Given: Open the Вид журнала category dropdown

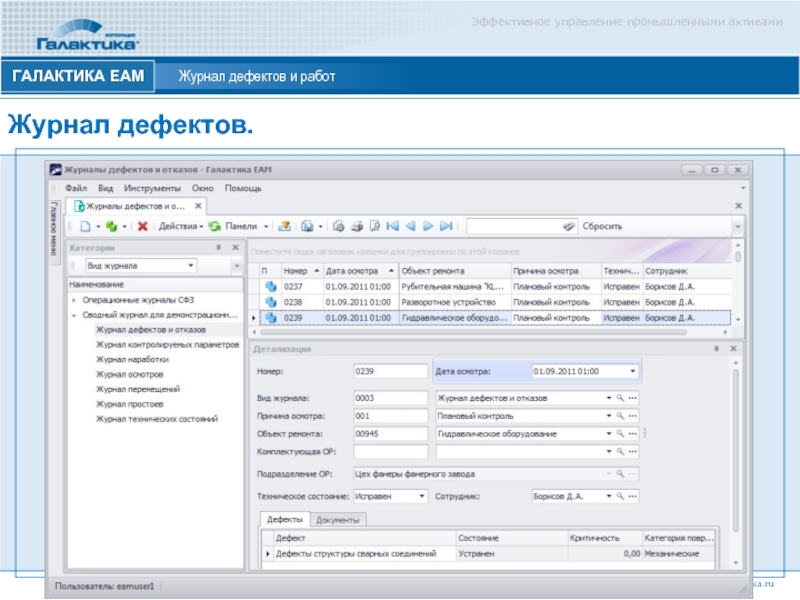Looking at the screenshot, I should 190,266.
